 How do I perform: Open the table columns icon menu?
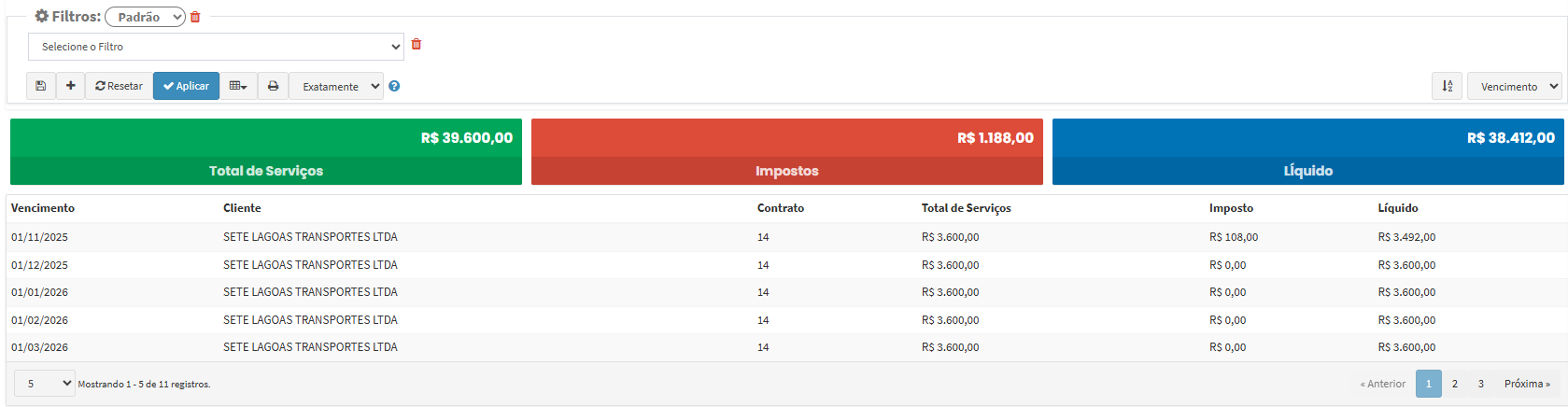pos(238,86)
